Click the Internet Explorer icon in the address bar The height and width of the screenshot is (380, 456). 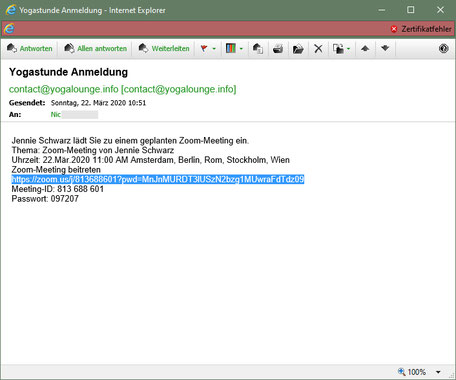[x=9, y=29]
